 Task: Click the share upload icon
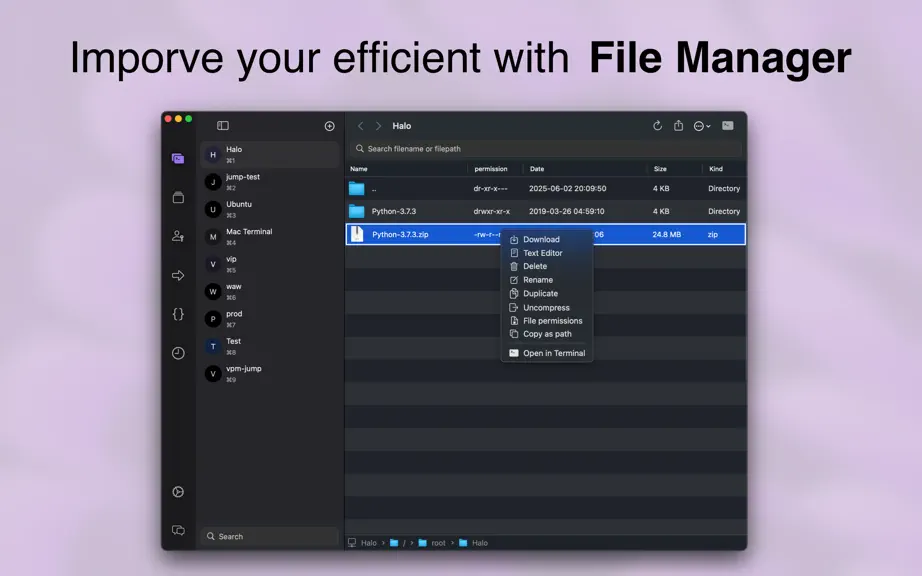point(679,126)
